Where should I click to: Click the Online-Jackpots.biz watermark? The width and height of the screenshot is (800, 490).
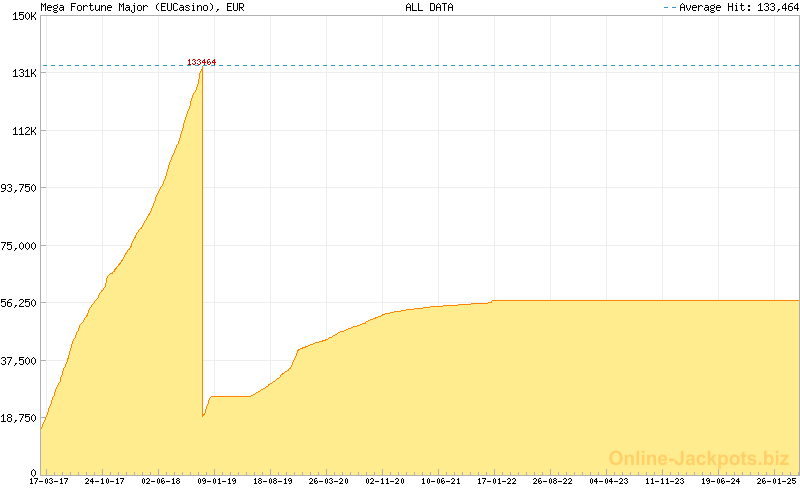(699, 458)
